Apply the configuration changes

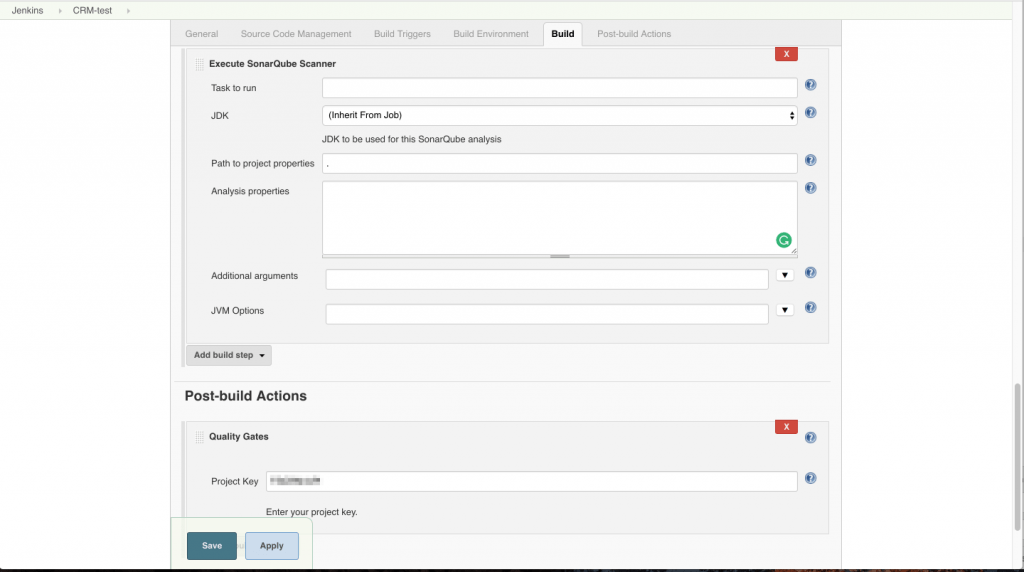tap(272, 546)
